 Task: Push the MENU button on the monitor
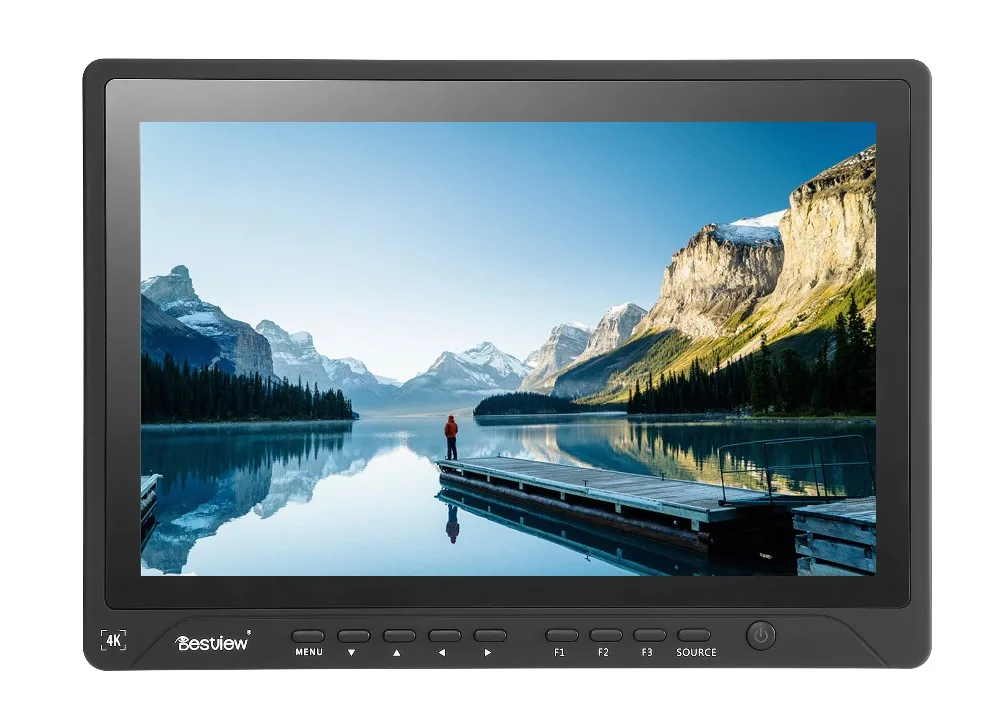(x=308, y=636)
